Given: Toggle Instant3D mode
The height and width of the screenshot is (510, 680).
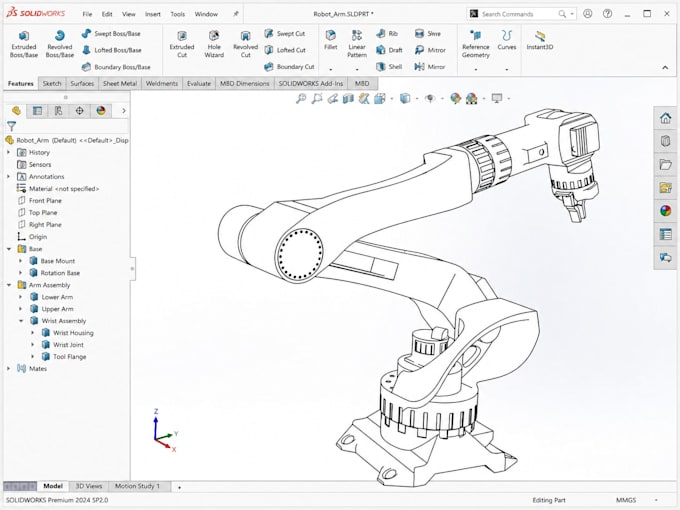Looking at the screenshot, I should click(539, 40).
